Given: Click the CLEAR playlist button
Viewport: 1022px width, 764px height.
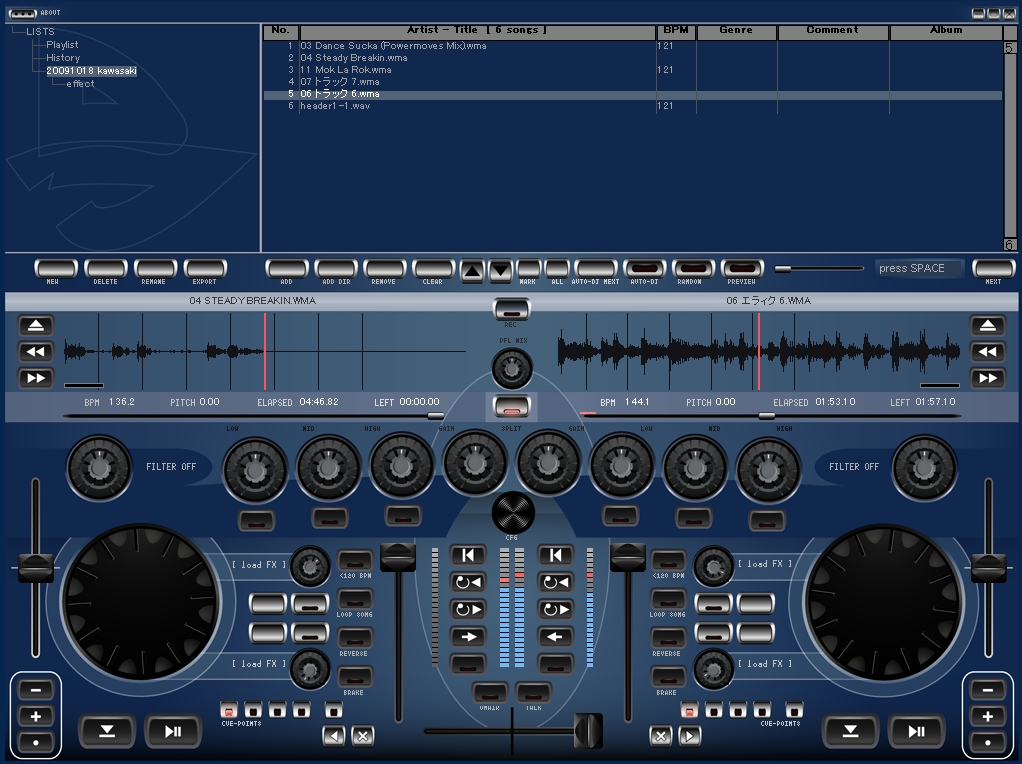Looking at the screenshot, I should 433,269.
